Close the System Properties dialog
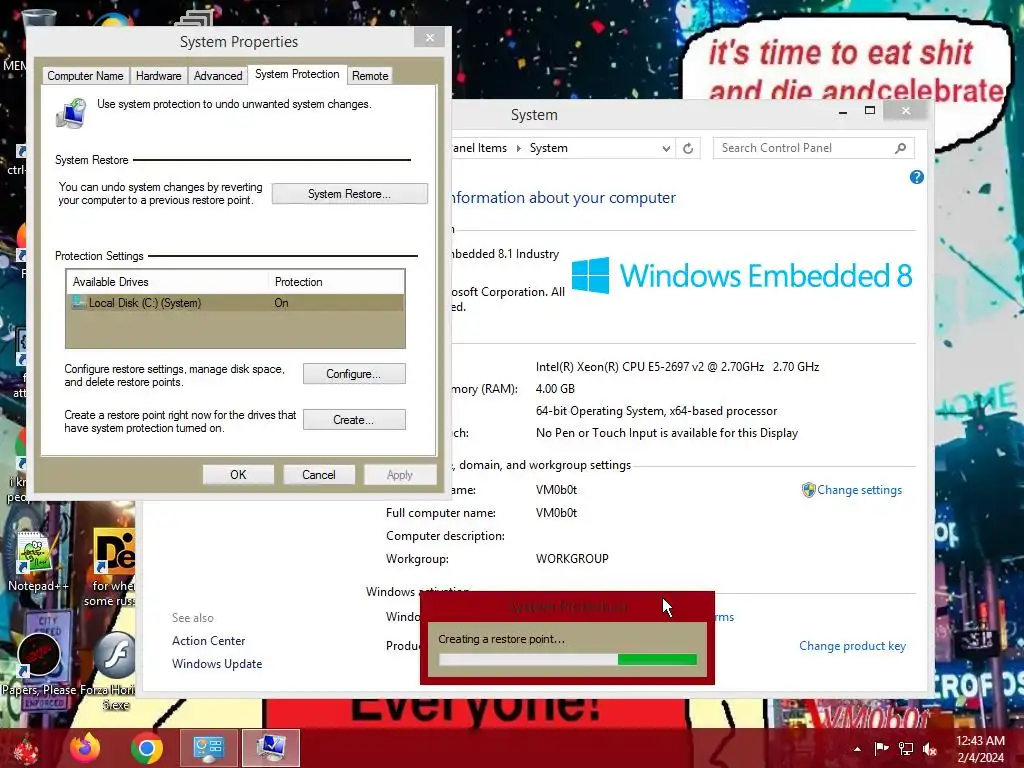This screenshot has width=1024, height=768. [x=430, y=37]
